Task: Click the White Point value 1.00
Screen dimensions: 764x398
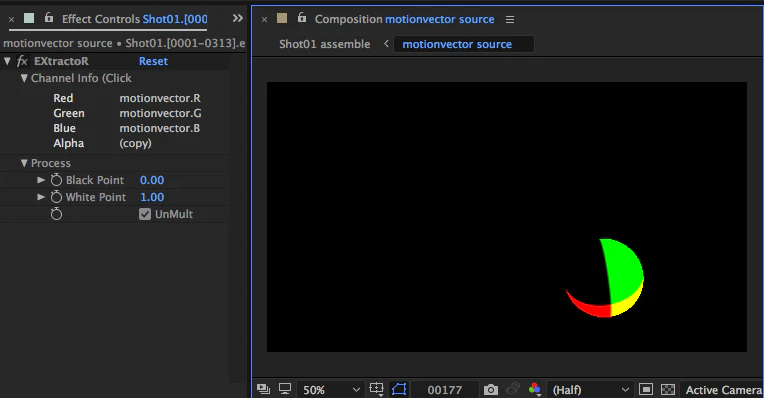Action: [x=152, y=197]
